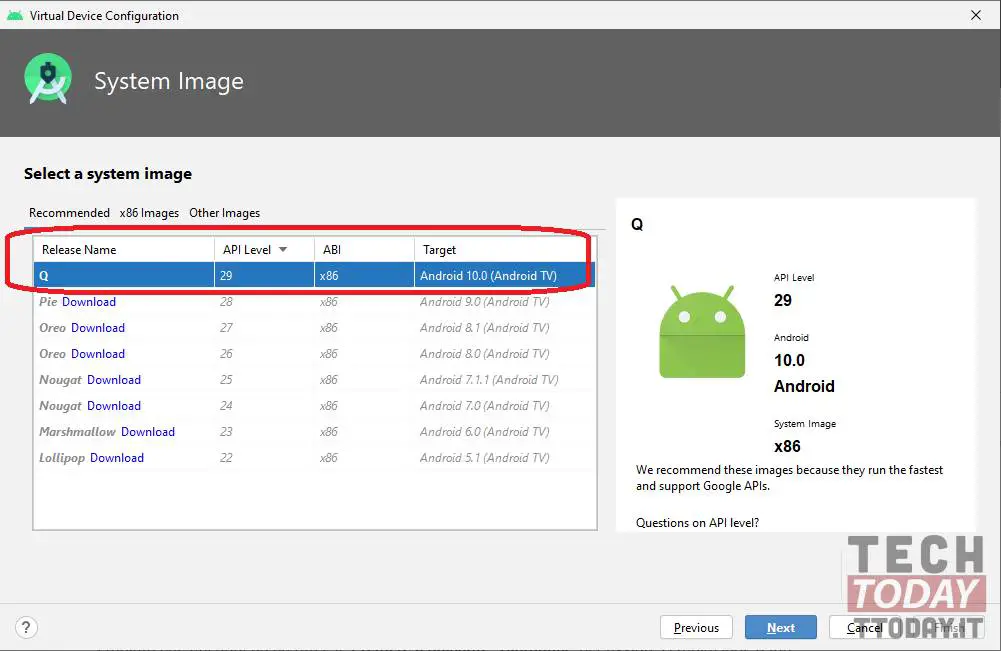Open the Other Images tab
Screen dimensions: 1001x651
224,213
